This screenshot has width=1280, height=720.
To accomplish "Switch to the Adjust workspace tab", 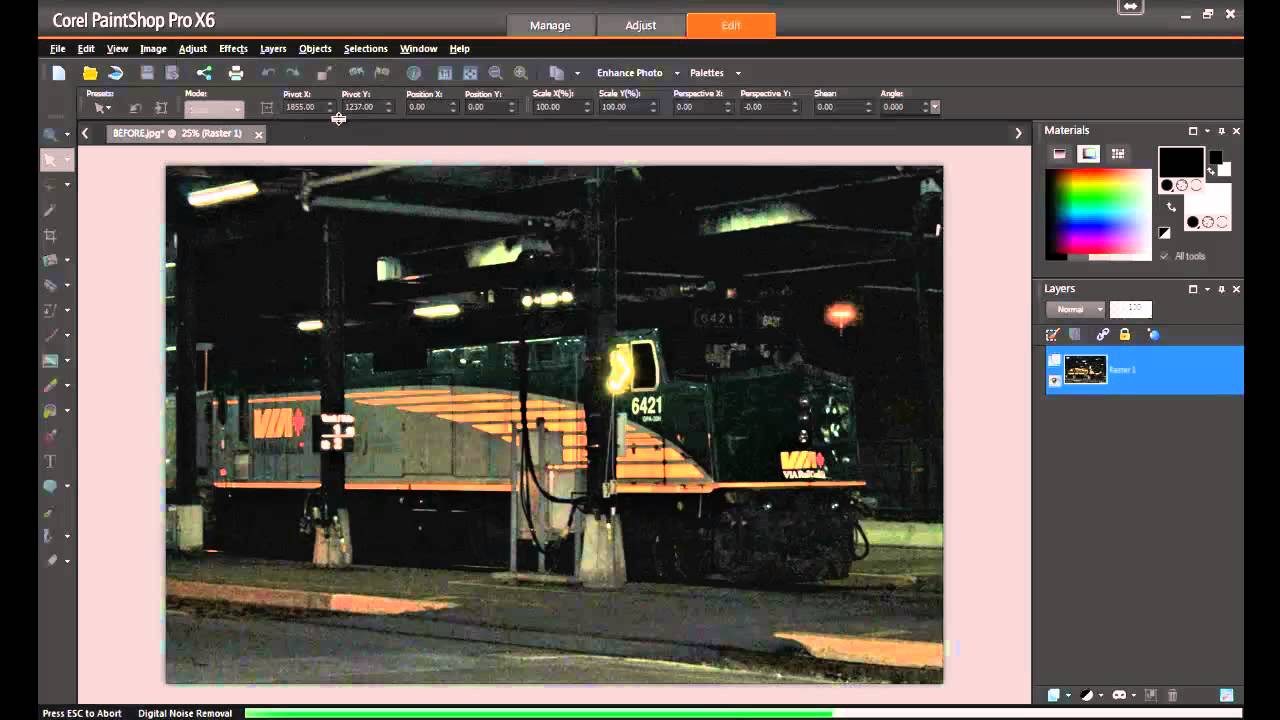I will pyautogui.click(x=641, y=25).
